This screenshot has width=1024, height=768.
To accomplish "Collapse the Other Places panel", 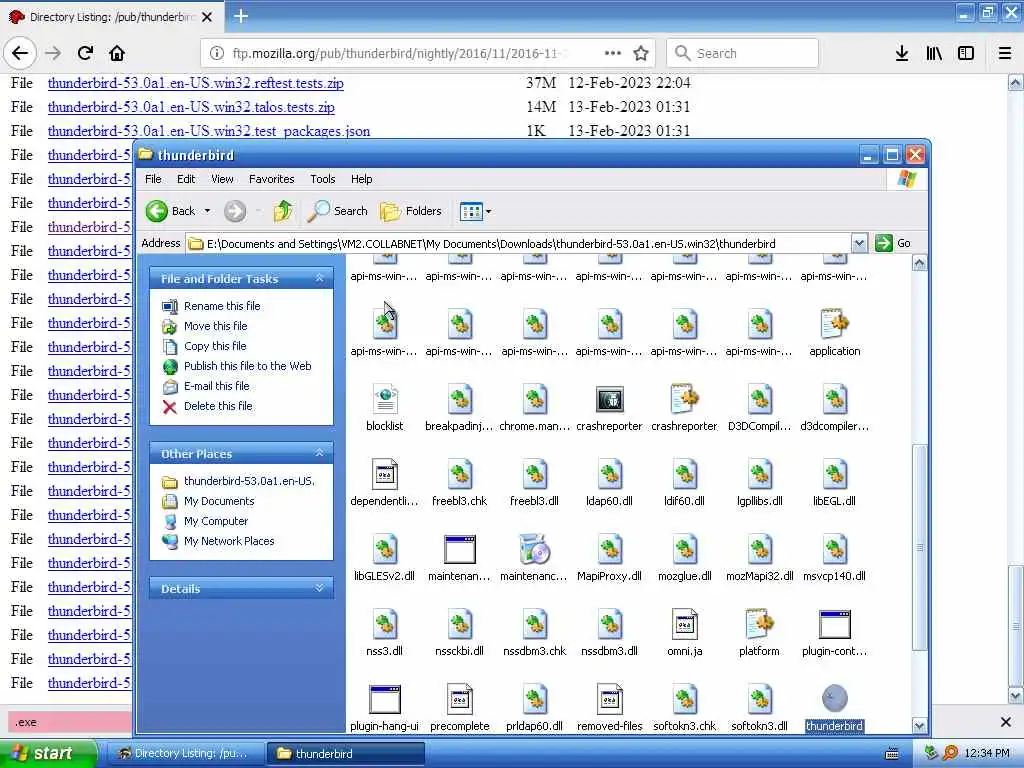I will (319, 453).
